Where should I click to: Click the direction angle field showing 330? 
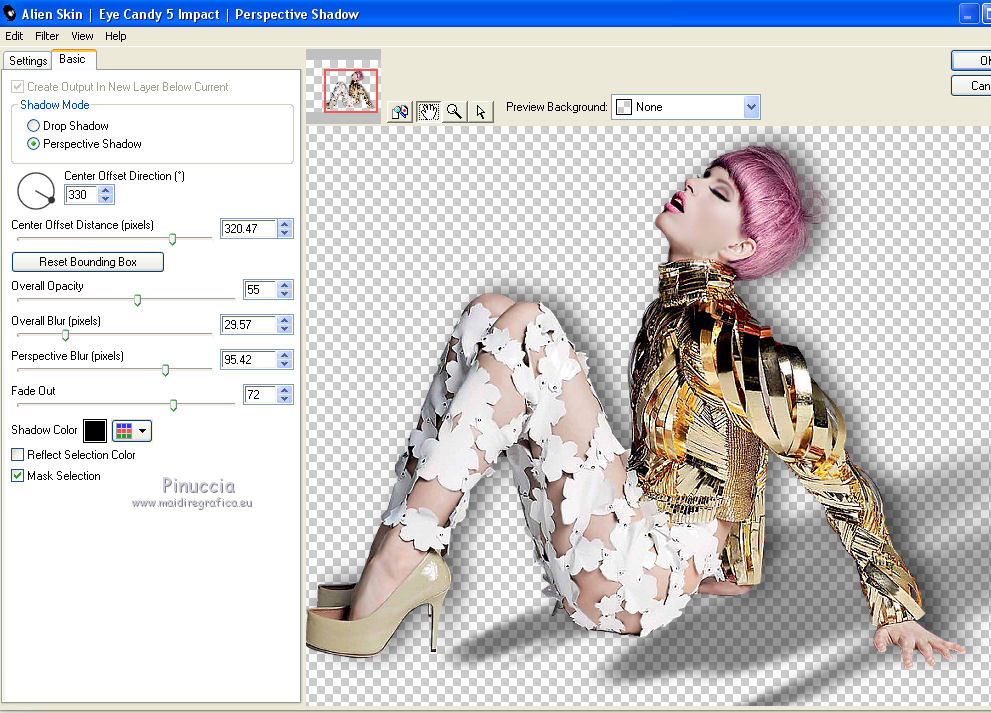(x=82, y=195)
